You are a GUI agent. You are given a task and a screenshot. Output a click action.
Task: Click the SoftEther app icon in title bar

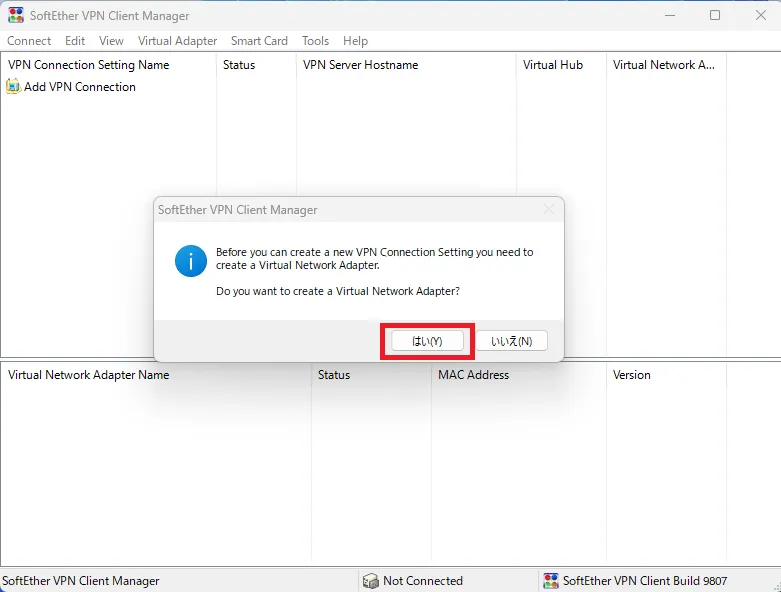pos(16,15)
